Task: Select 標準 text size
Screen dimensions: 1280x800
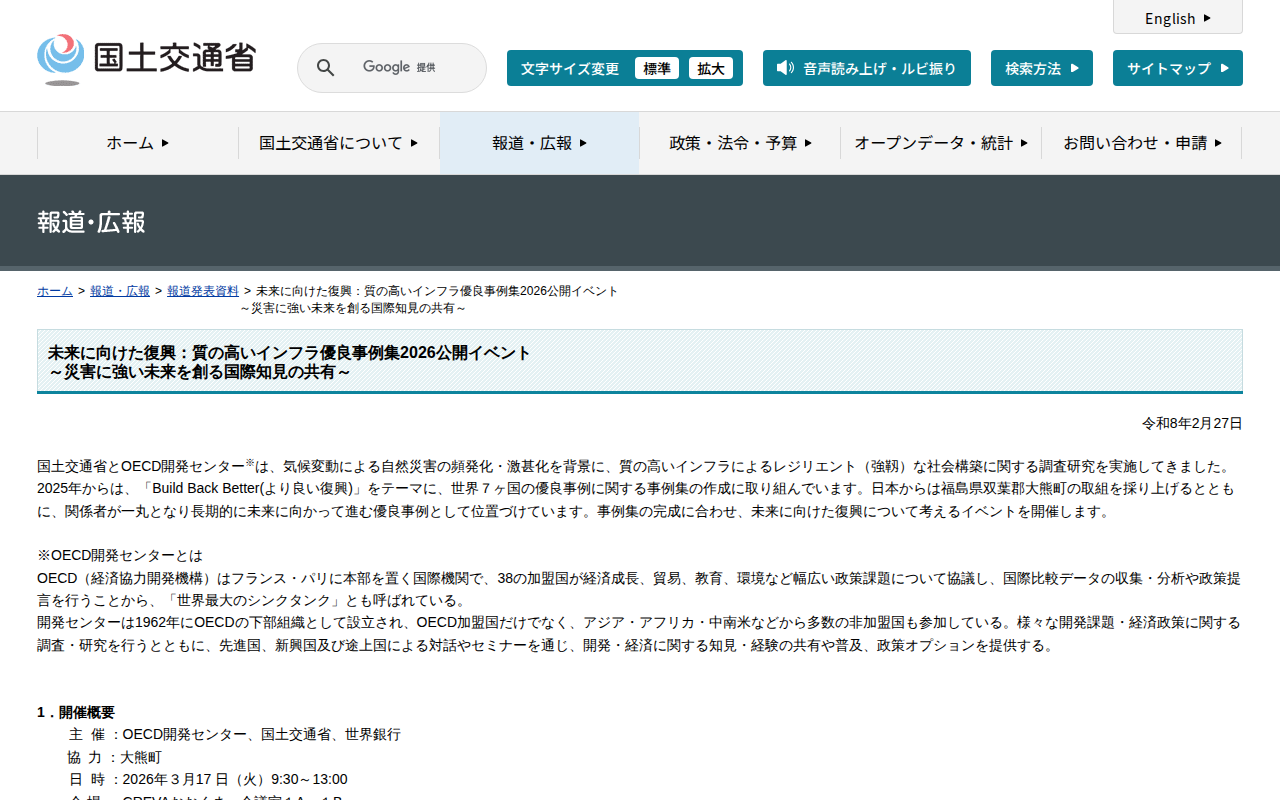Action: click(657, 68)
